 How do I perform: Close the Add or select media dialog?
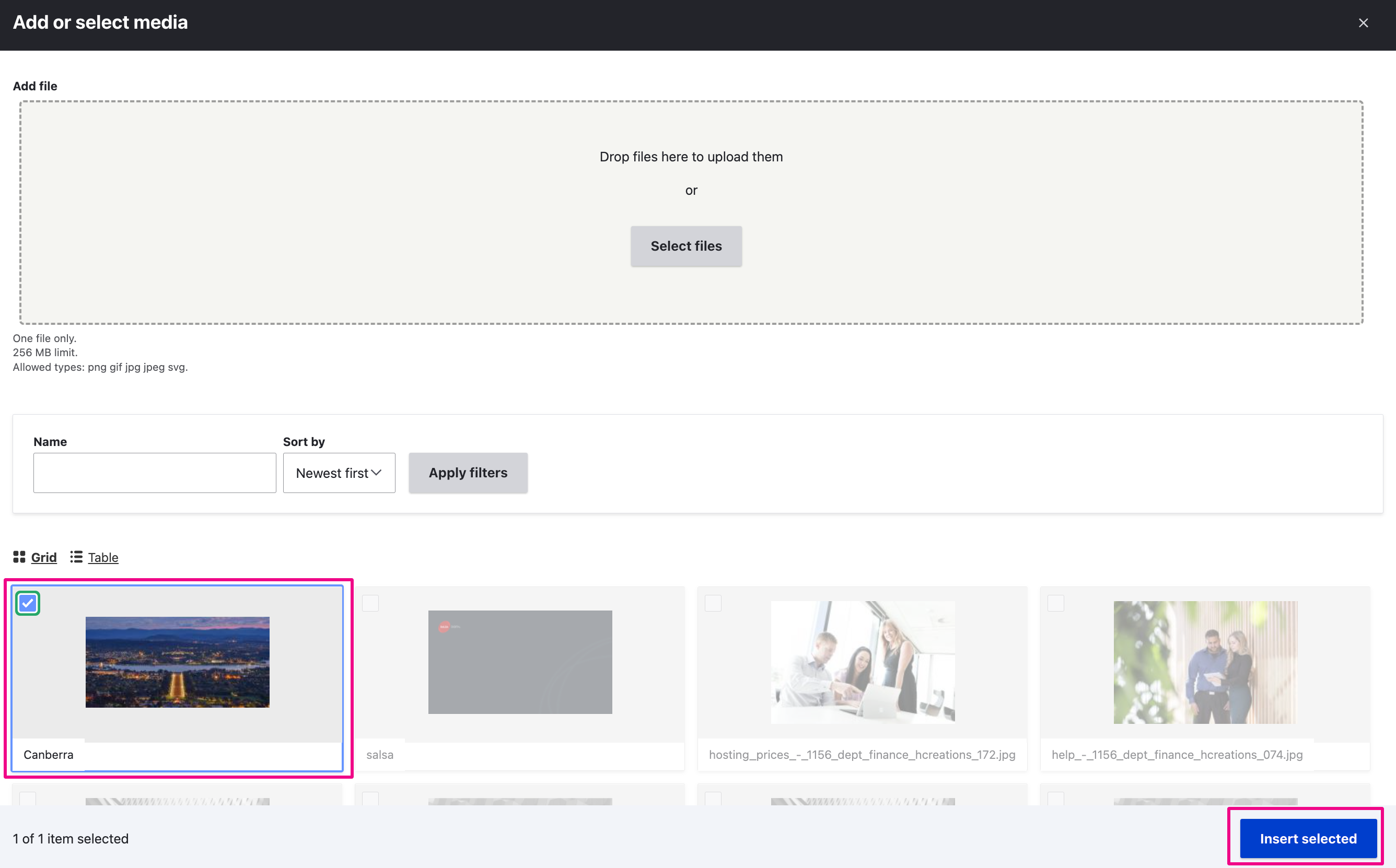pyautogui.click(x=1363, y=23)
